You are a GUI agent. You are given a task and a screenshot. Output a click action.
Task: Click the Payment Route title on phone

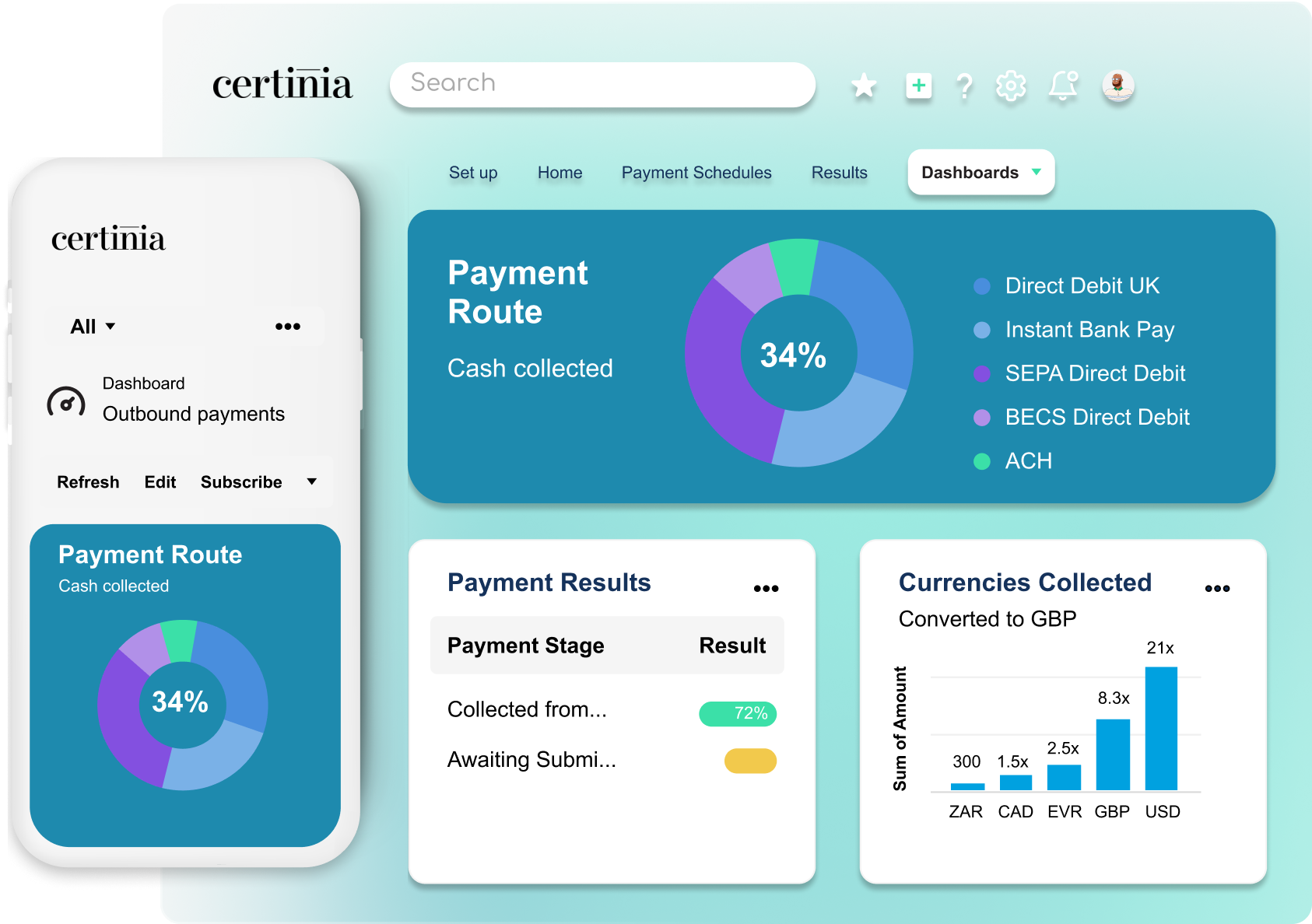[x=150, y=555]
